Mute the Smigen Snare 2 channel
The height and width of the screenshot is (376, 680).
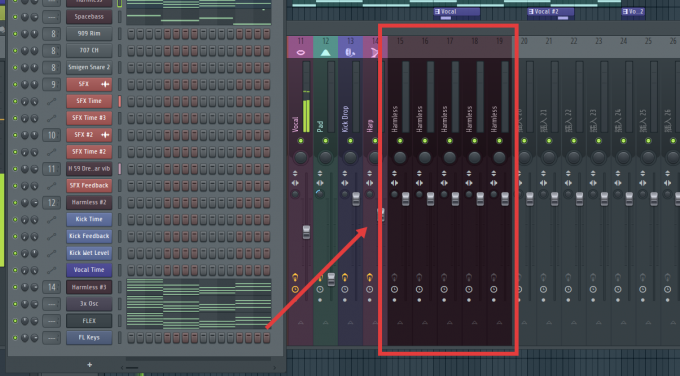pos(15,68)
